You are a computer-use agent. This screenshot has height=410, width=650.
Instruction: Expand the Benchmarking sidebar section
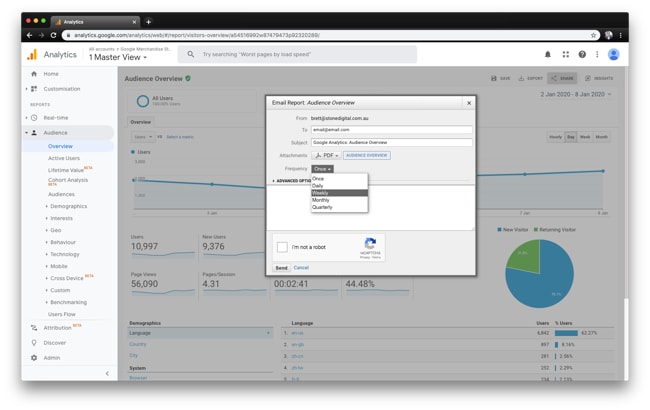point(66,302)
